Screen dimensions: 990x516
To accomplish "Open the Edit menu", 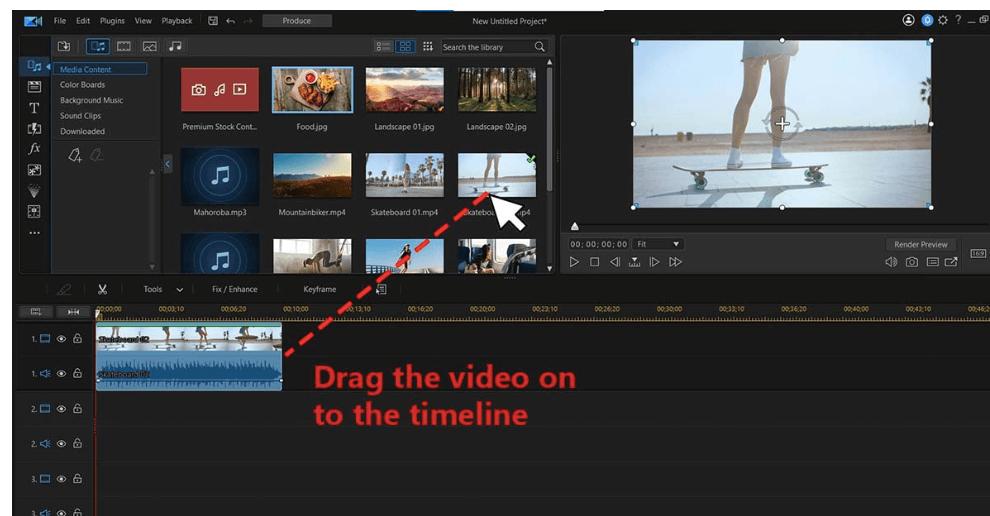I will coord(83,21).
